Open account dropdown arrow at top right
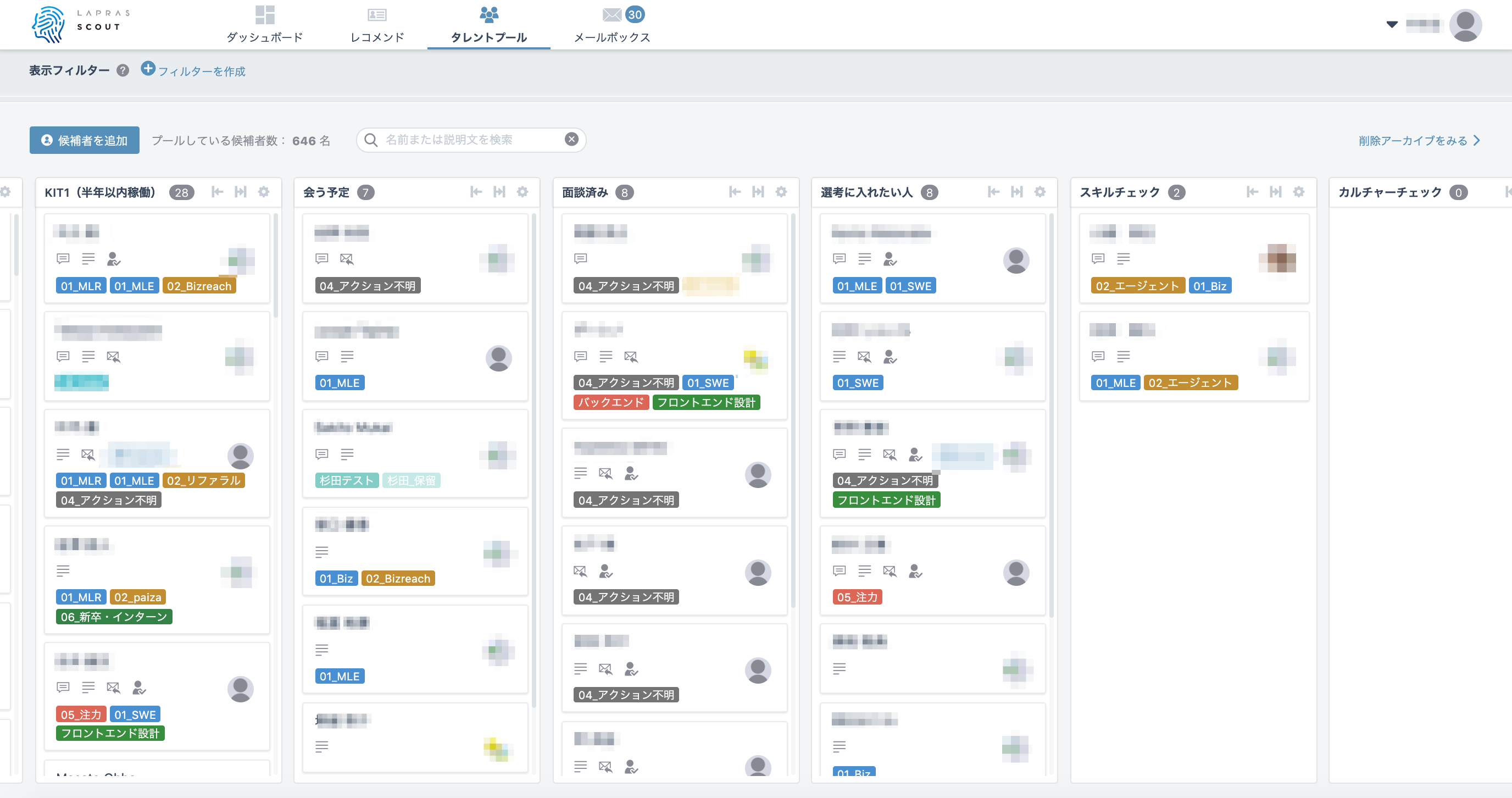Viewport: 1512px width, 798px height. [x=1392, y=24]
